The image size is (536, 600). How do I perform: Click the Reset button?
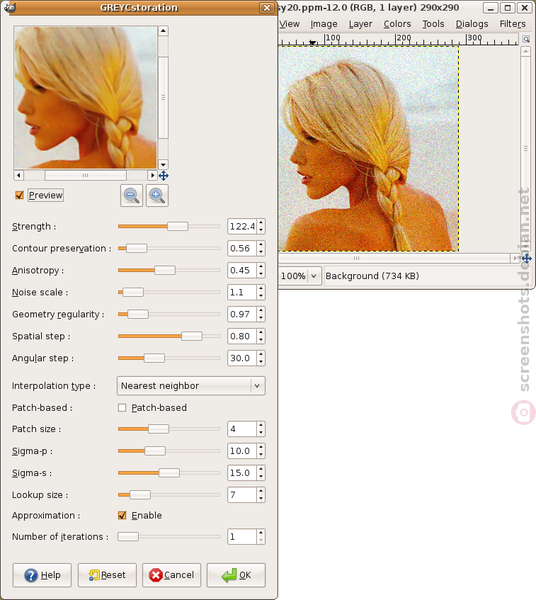coord(107,575)
